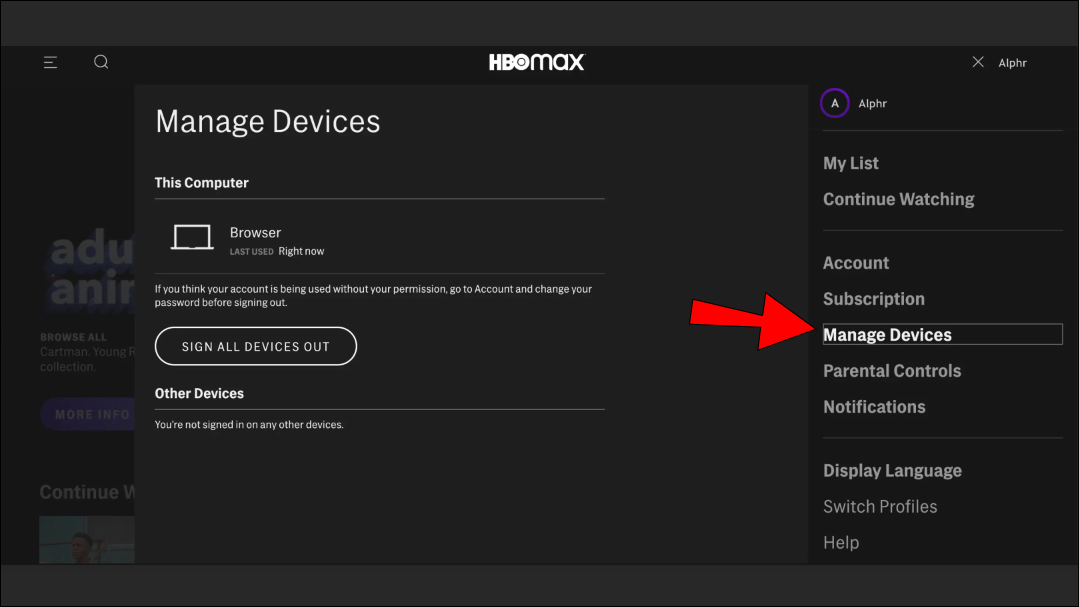Open the hamburger menu

51,61
